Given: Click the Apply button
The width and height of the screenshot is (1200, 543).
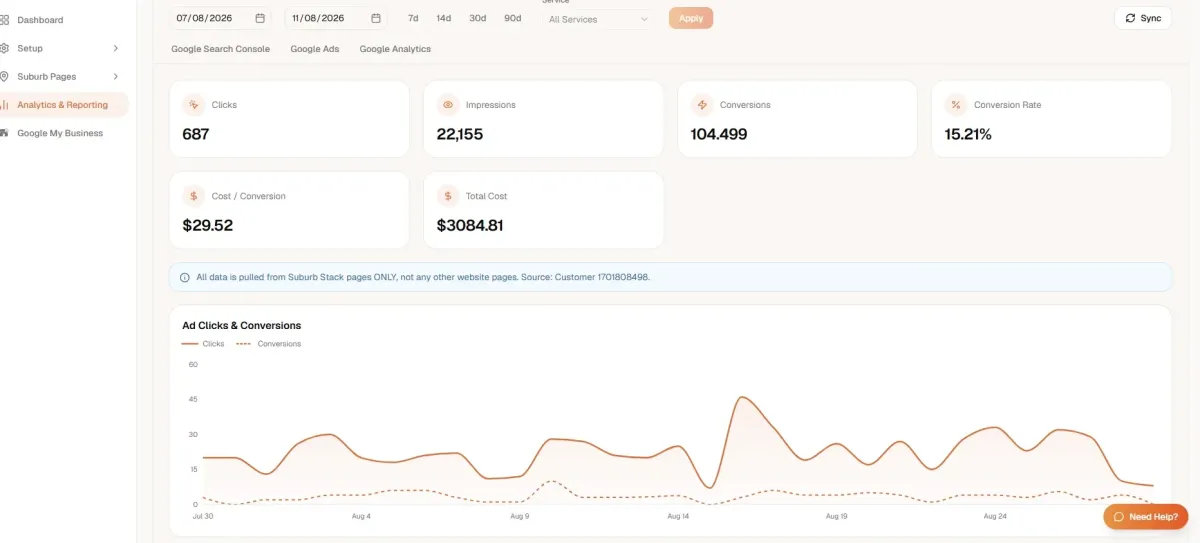Looking at the screenshot, I should point(691,18).
